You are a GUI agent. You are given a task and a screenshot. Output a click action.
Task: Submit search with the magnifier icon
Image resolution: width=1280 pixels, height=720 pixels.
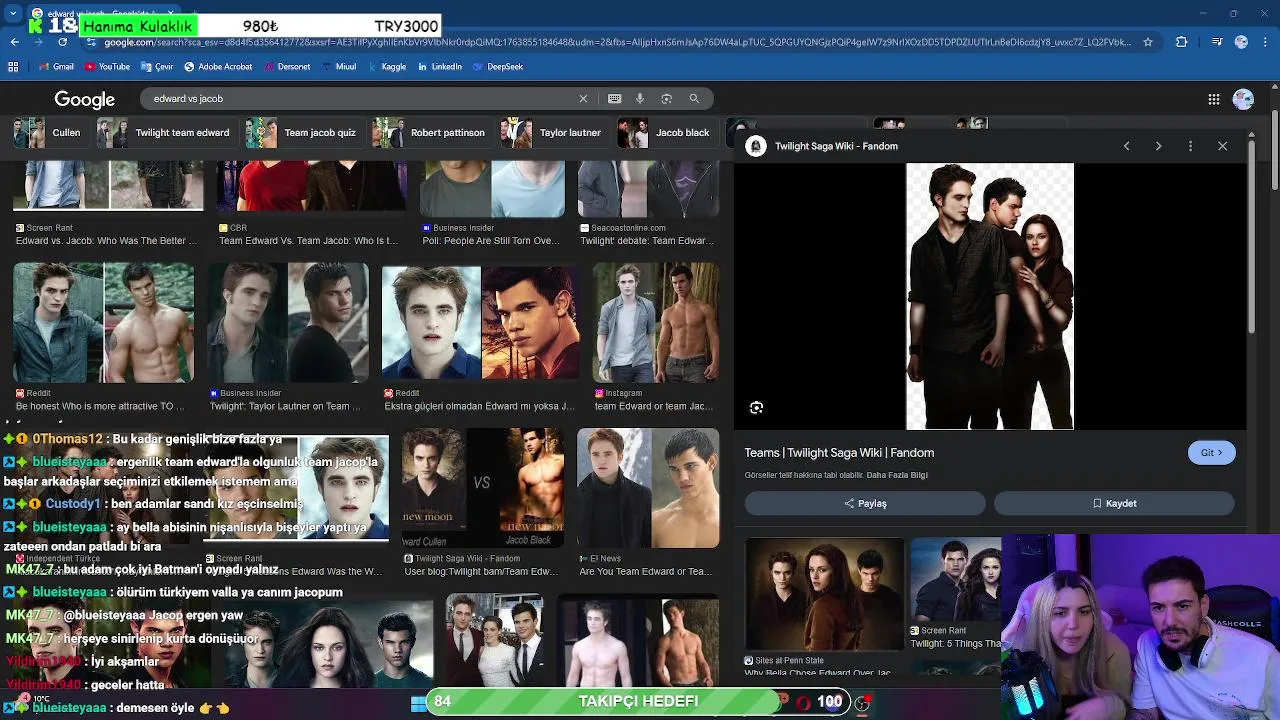point(694,99)
